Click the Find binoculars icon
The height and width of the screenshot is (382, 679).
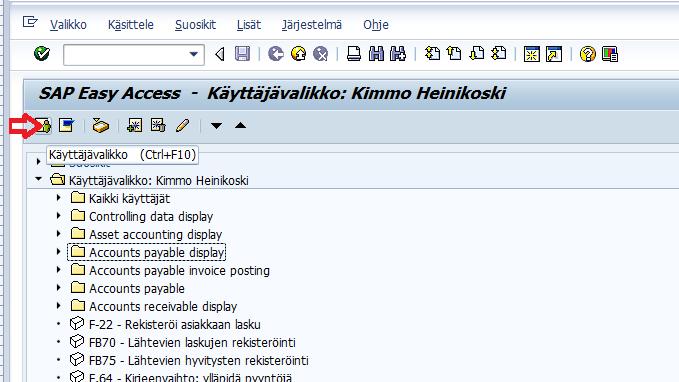376,54
